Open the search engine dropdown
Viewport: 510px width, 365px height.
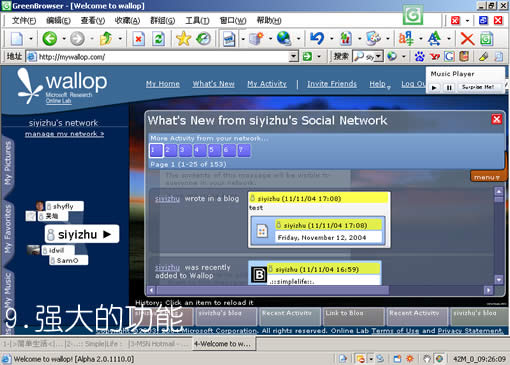click(x=378, y=57)
